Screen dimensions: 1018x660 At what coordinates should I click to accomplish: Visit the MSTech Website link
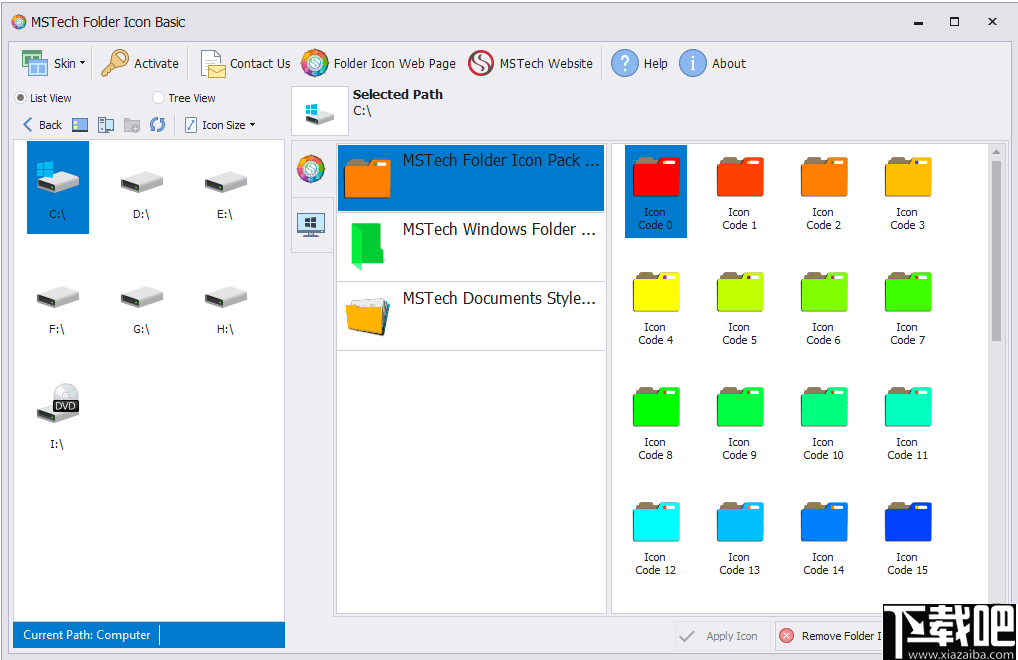[530, 64]
